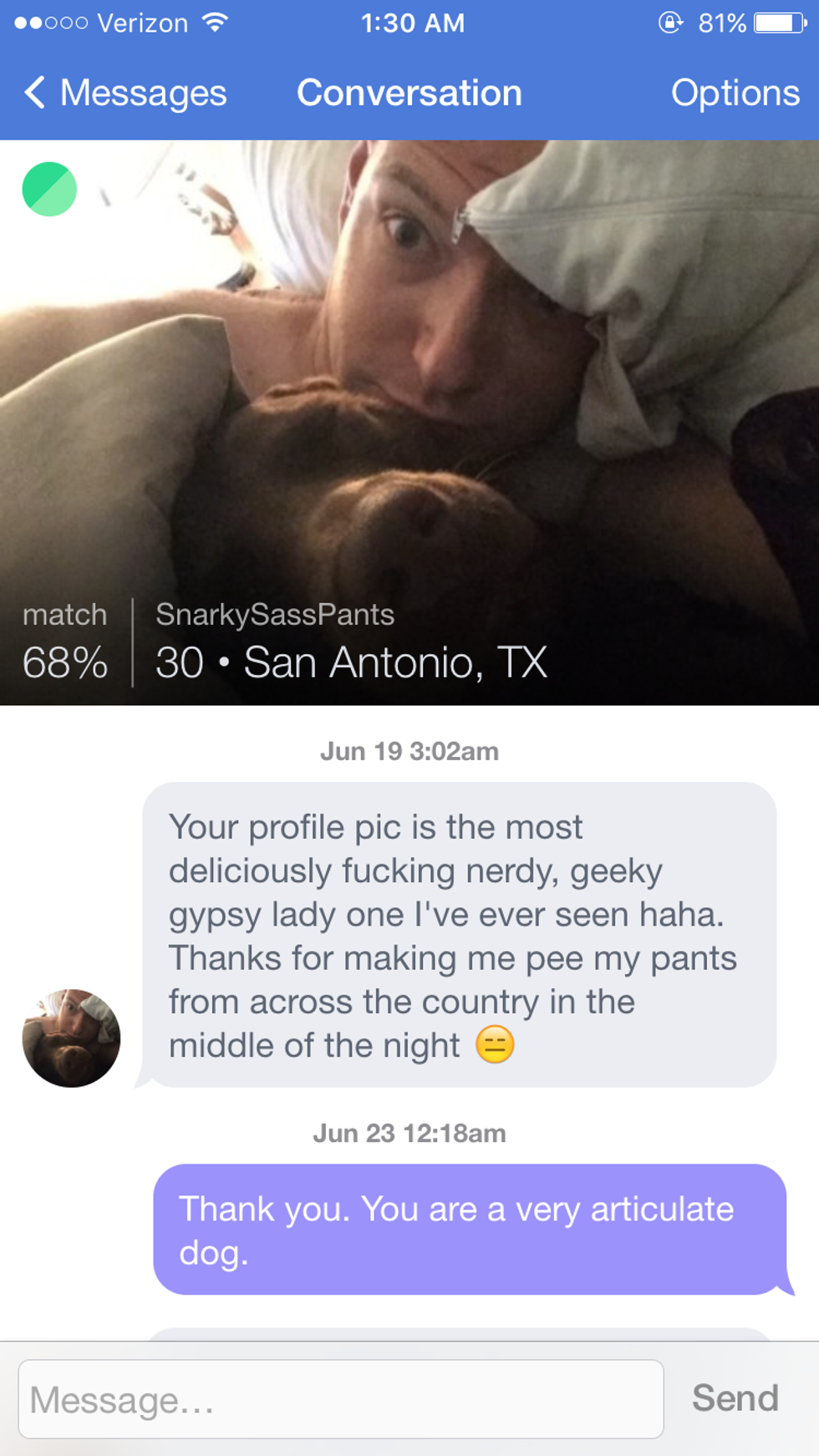Image resolution: width=819 pixels, height=1456 pixels.
Task: Tap the Wi-Fi status icon
Action: click(216, 23)
